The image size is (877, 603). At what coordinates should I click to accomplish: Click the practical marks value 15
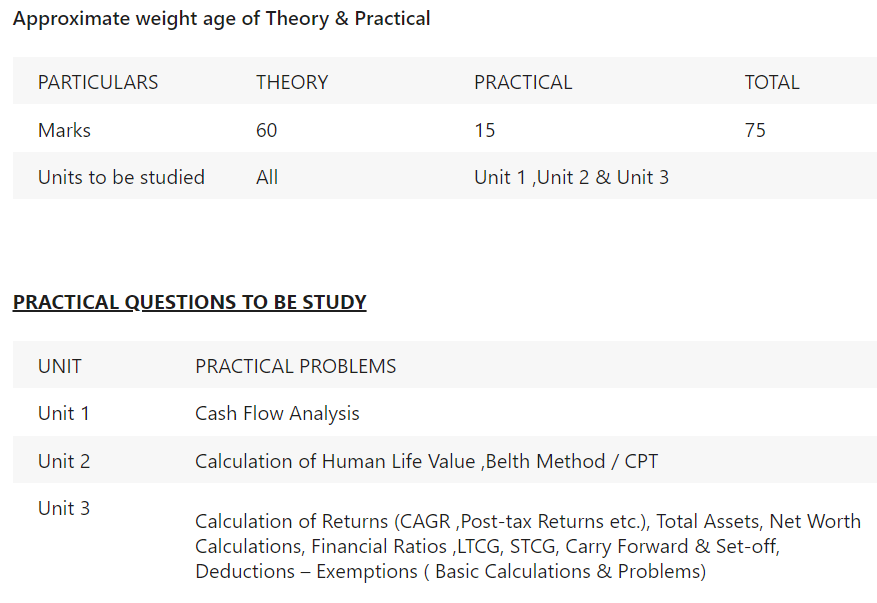point(484,130)
